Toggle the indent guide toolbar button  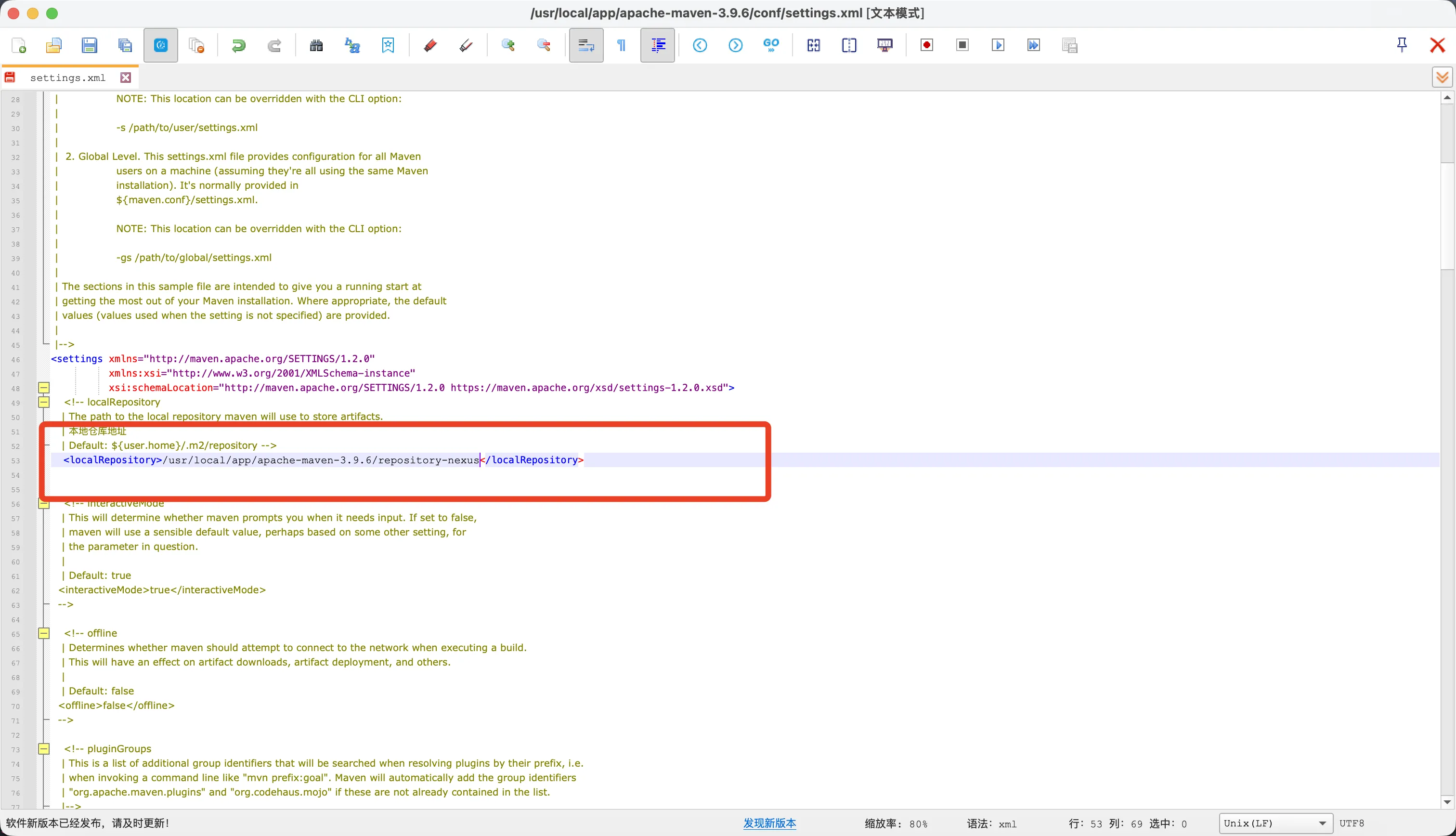click(x=658, y=45)
